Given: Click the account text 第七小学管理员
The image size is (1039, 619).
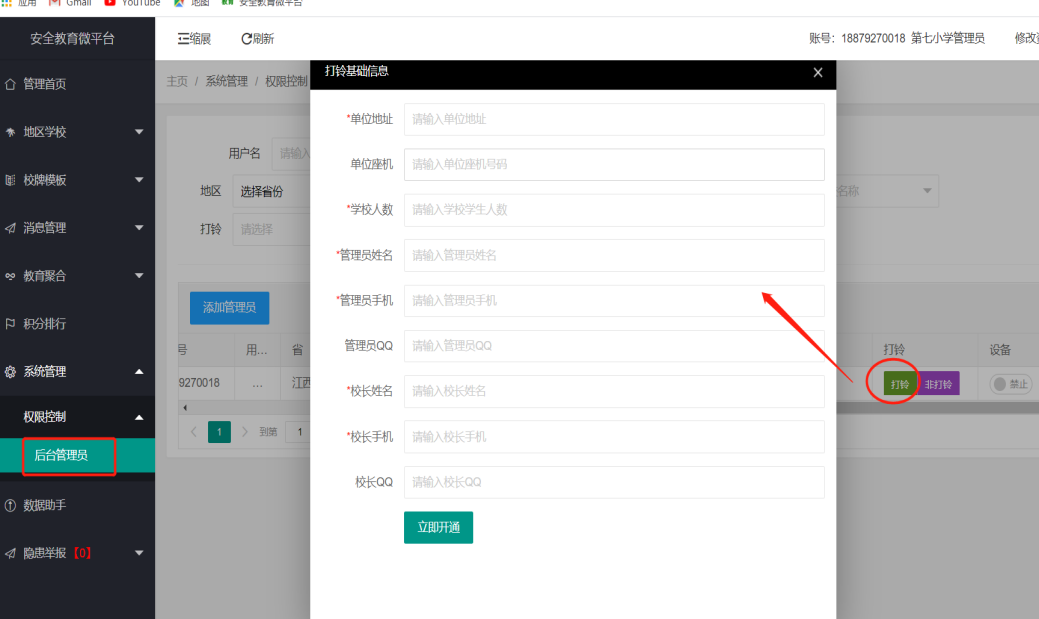Looking at the screenshot, I should click(948, 38).
